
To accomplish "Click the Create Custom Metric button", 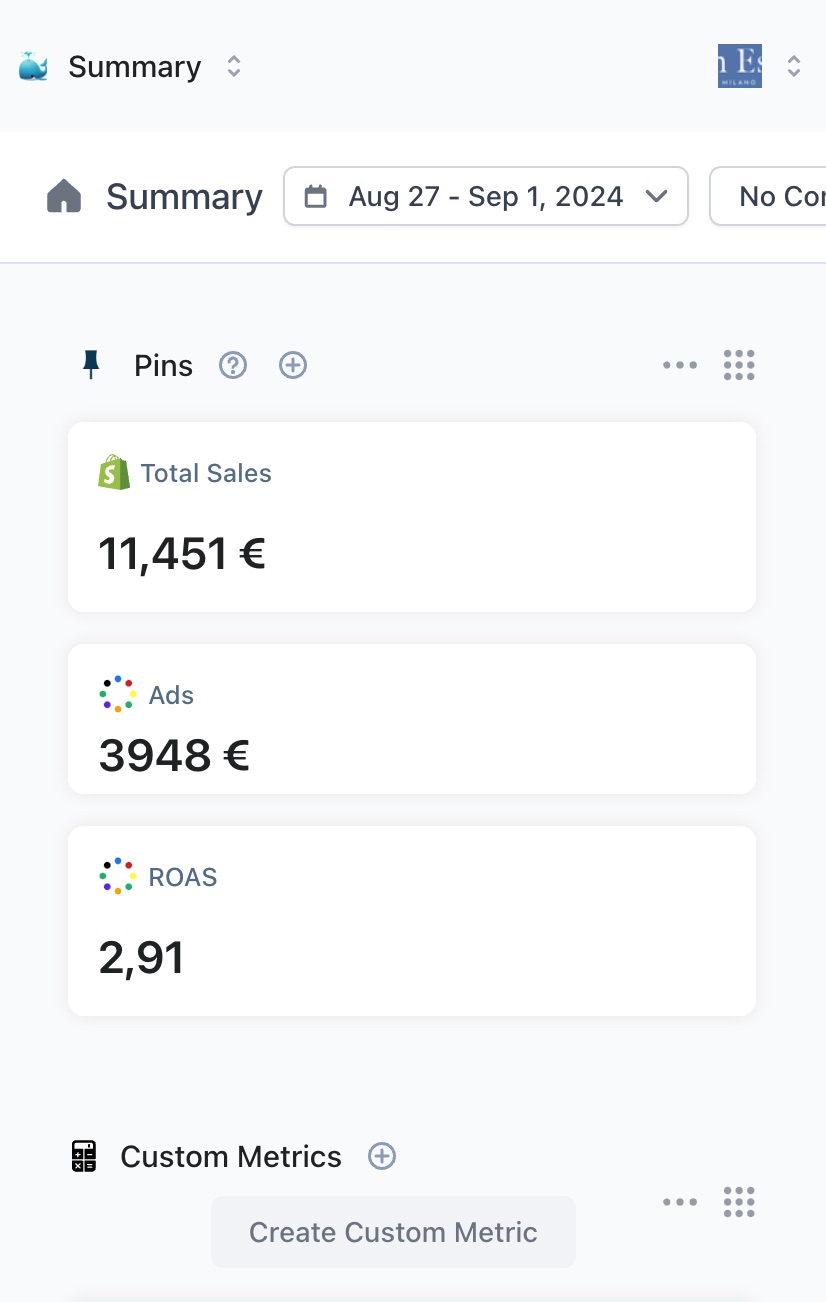I will pyautogui.click(x=393, y=1232).
